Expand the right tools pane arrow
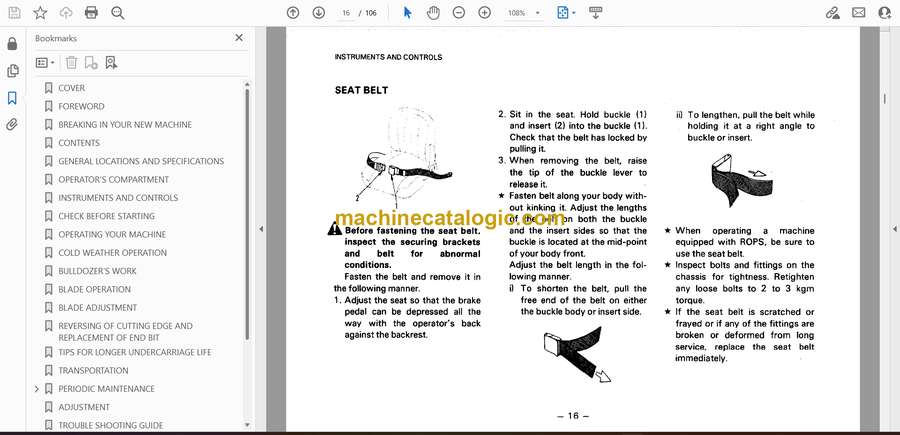900x435 pixels. [894, 229]
